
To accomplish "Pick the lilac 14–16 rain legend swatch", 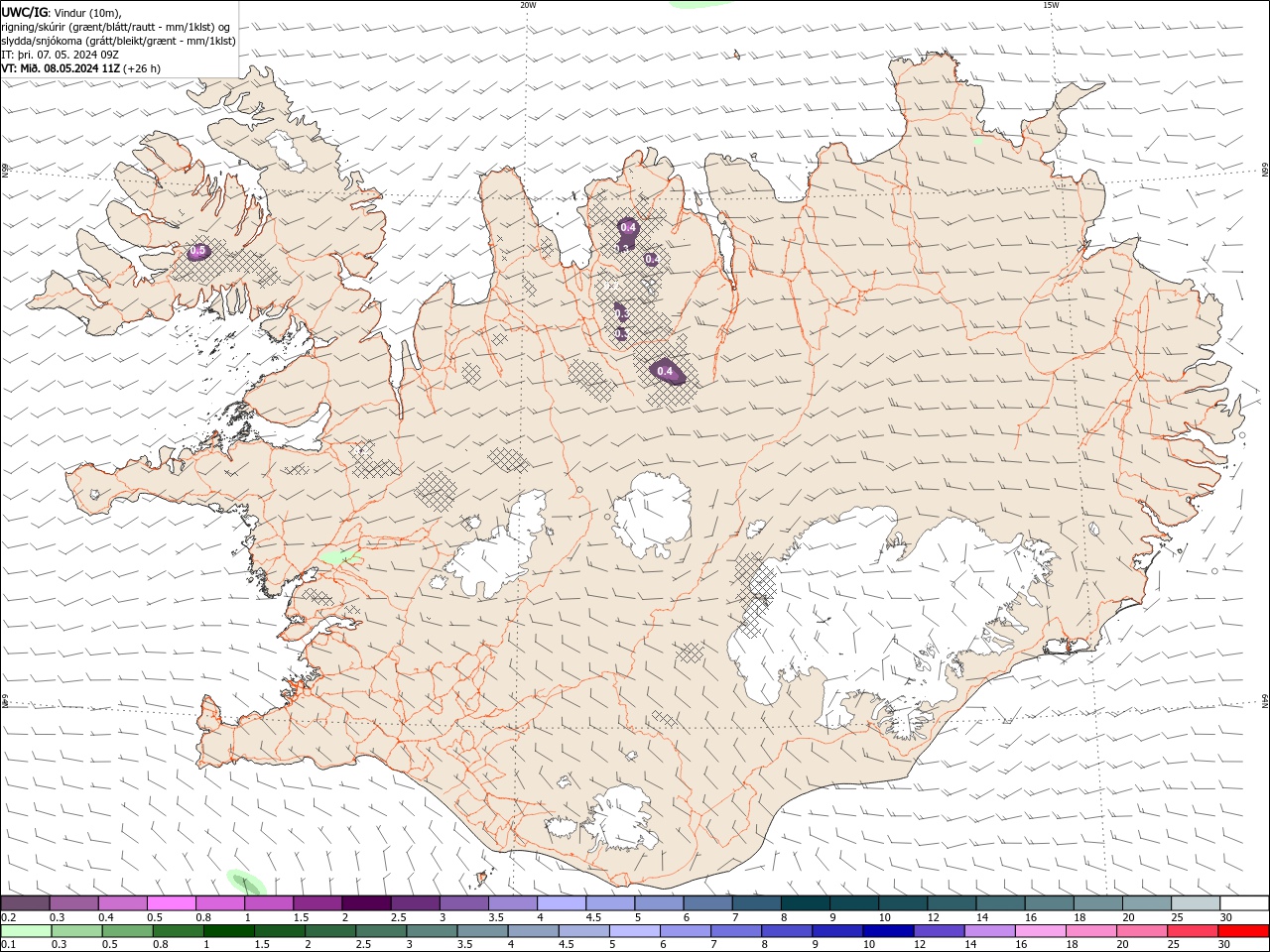I will point(989,931).
